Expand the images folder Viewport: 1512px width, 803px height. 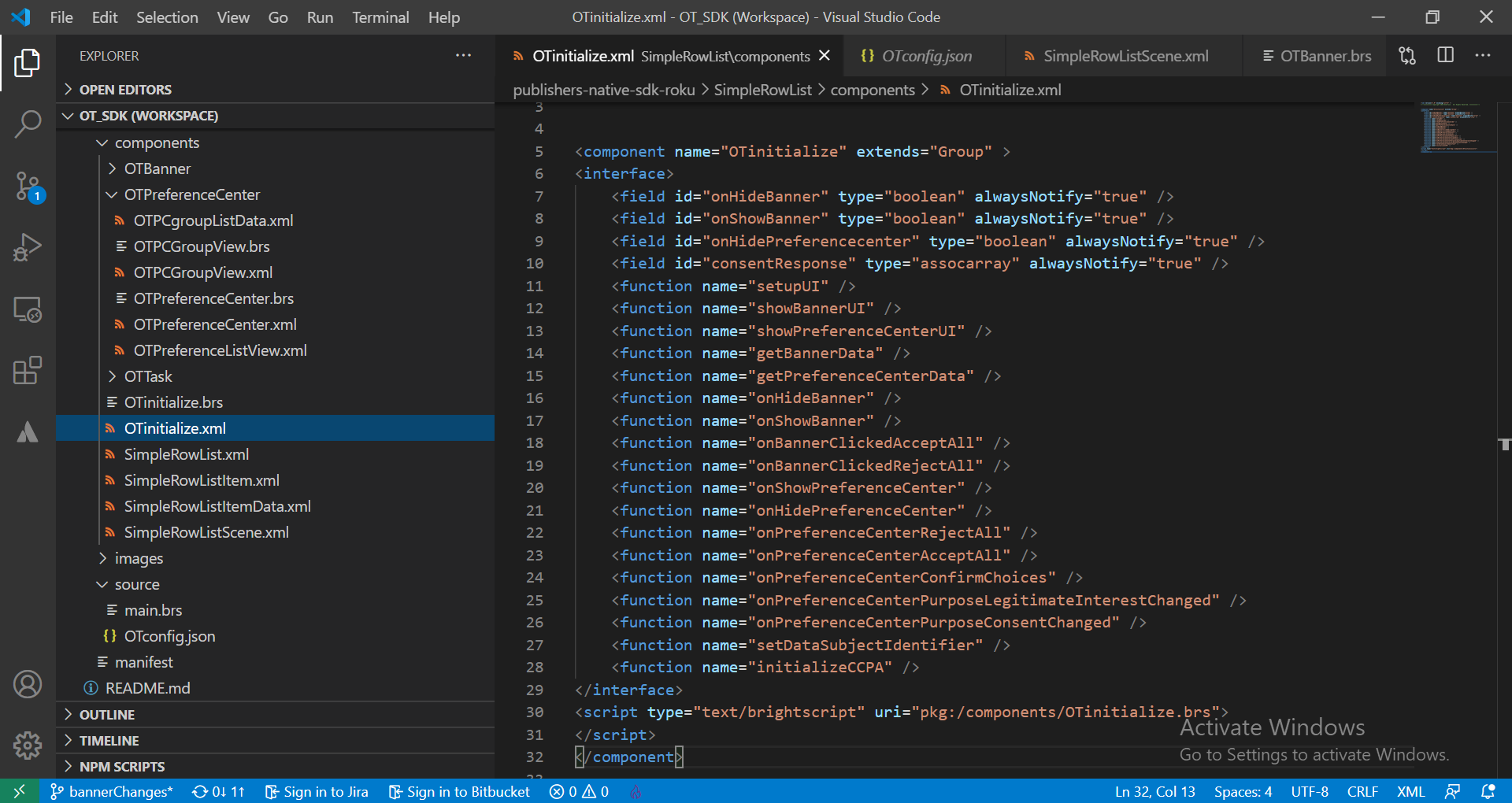(x=139, y=558)
